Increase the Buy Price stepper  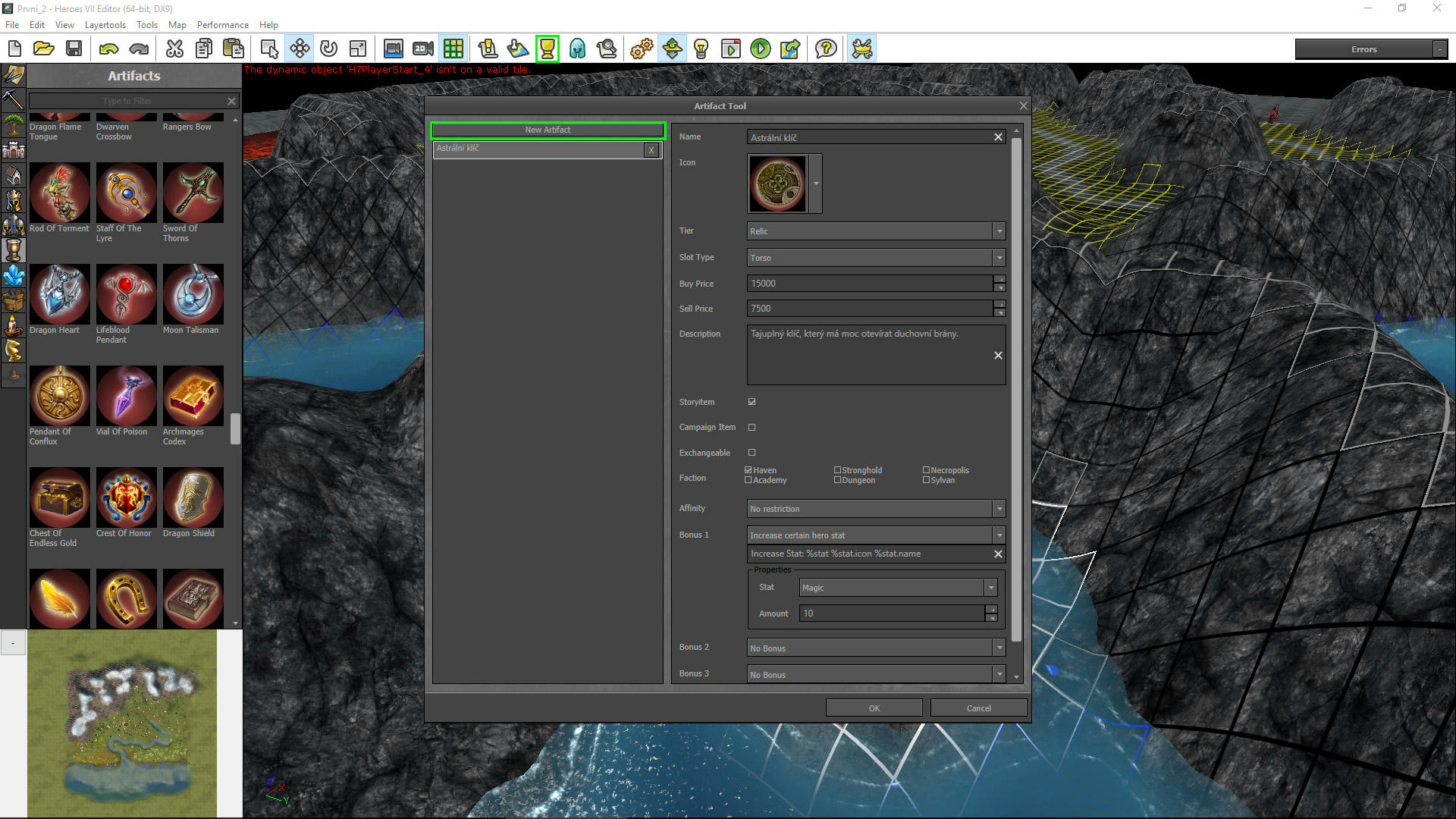(x=999, y=280)
